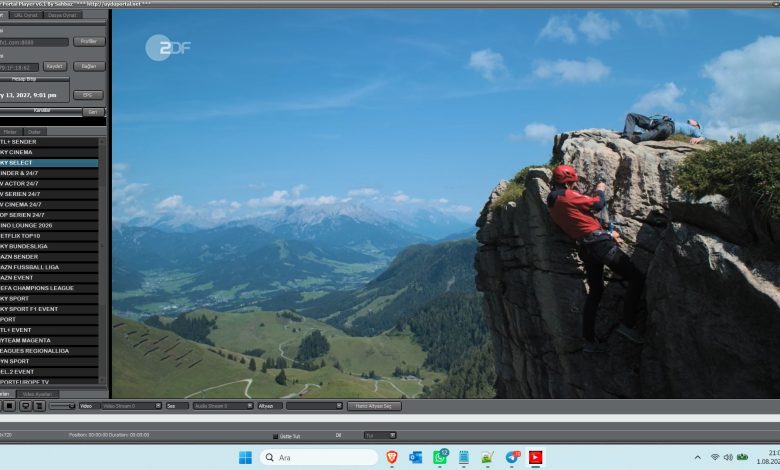Switch to the Dosya Oynat tab
This screenshot has height=470, width=780.
[63, 15]
